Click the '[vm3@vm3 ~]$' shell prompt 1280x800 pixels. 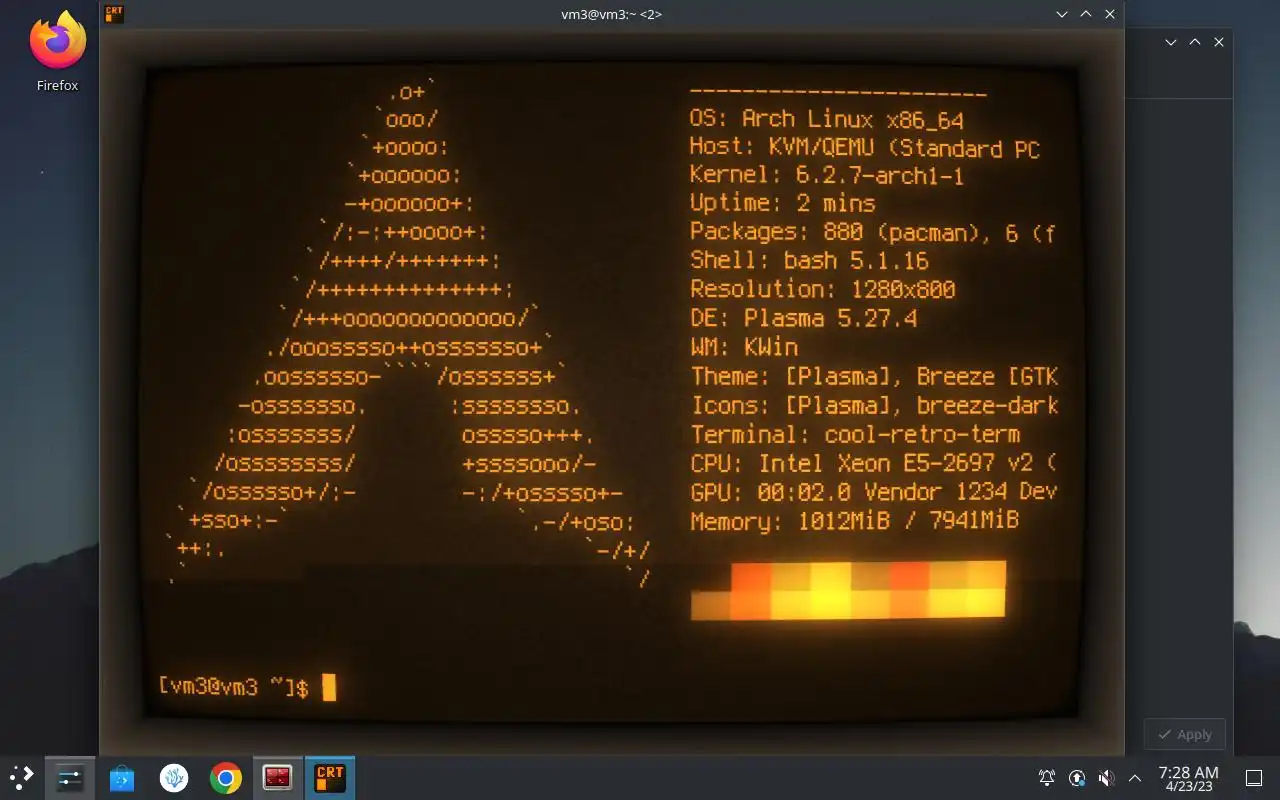pyautogui.click(x=233, y=688)
